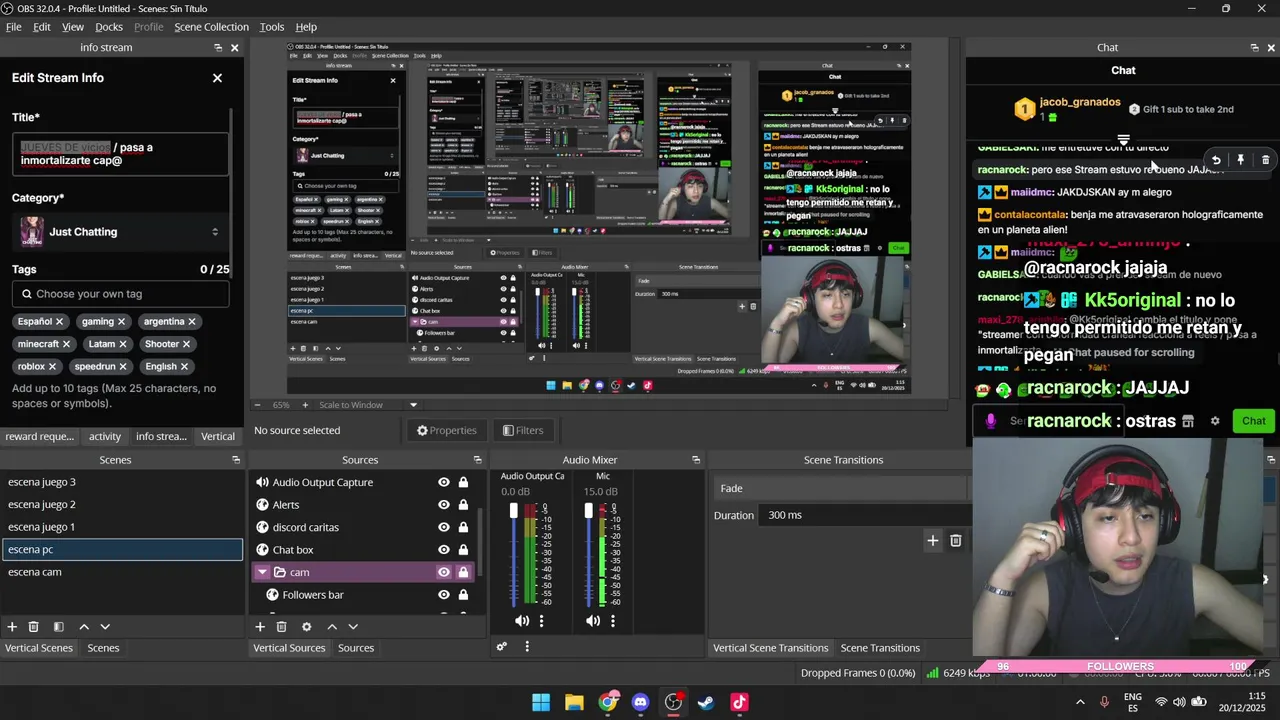The height and width of the screenshot is (720, 1280).
Task: Expand the chat leaderboard handle
Action: pyautogui.click(x=1123, y=139)
